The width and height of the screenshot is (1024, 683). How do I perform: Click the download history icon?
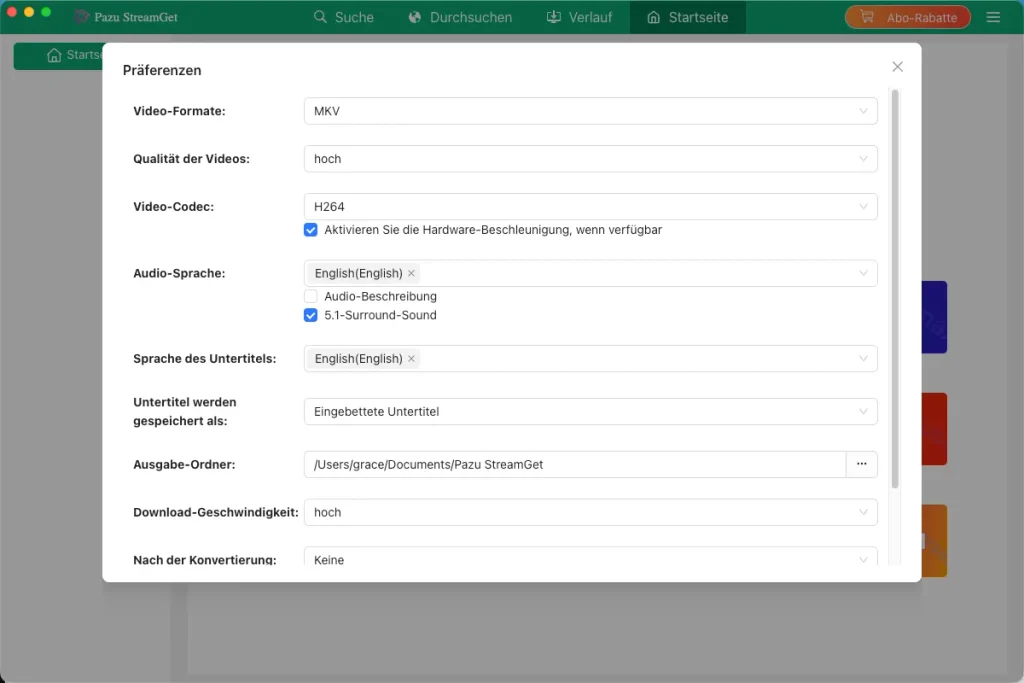[554, 17]
